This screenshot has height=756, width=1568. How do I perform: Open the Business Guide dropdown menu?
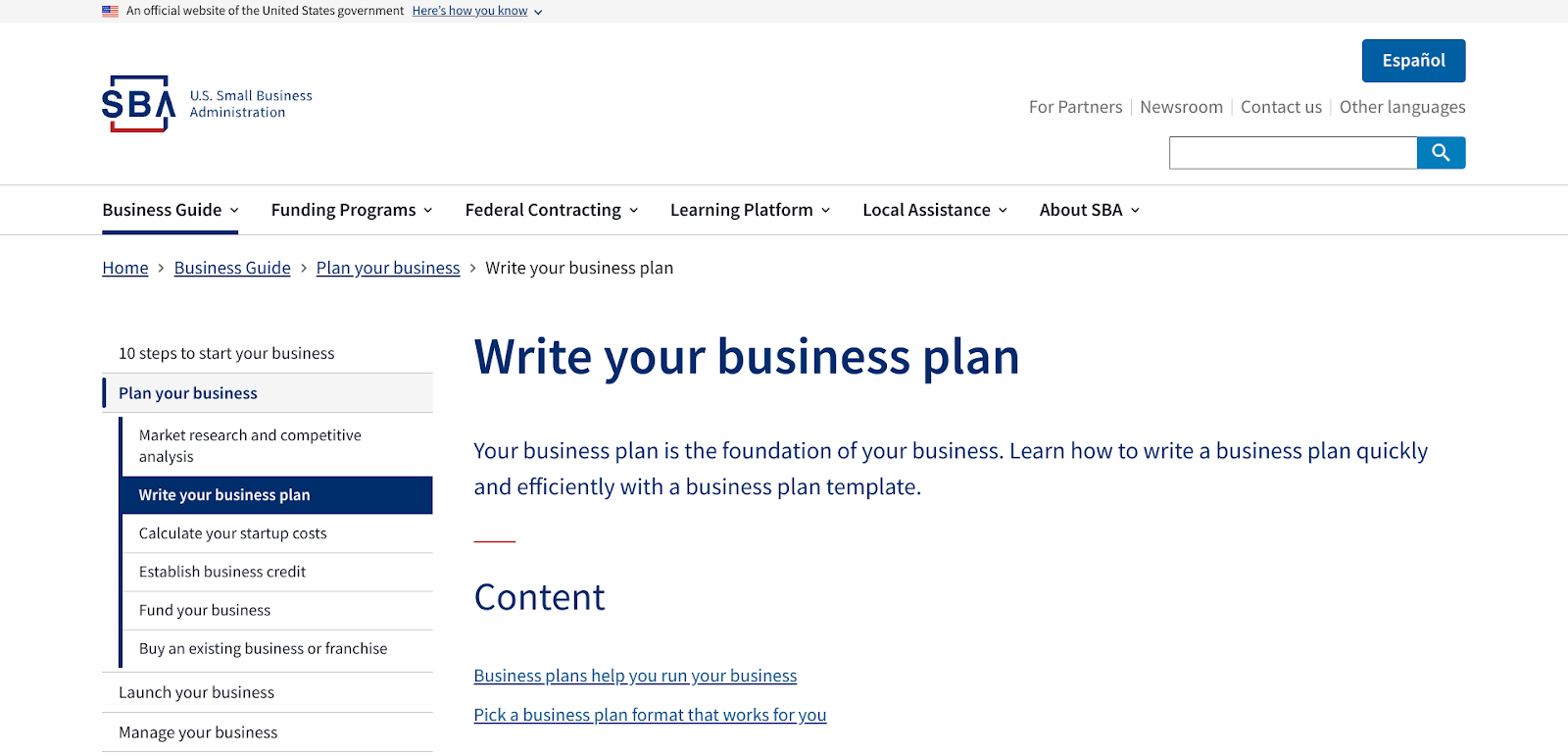(170, 210)
